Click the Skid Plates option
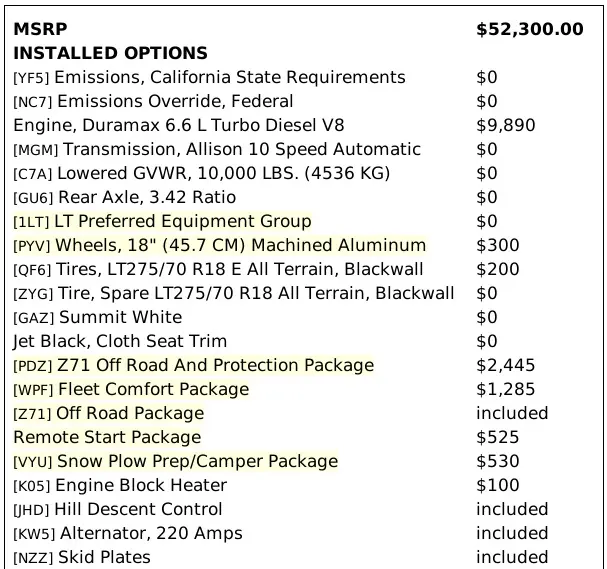This screenshot has height=569, width=607. pos(104,557)
